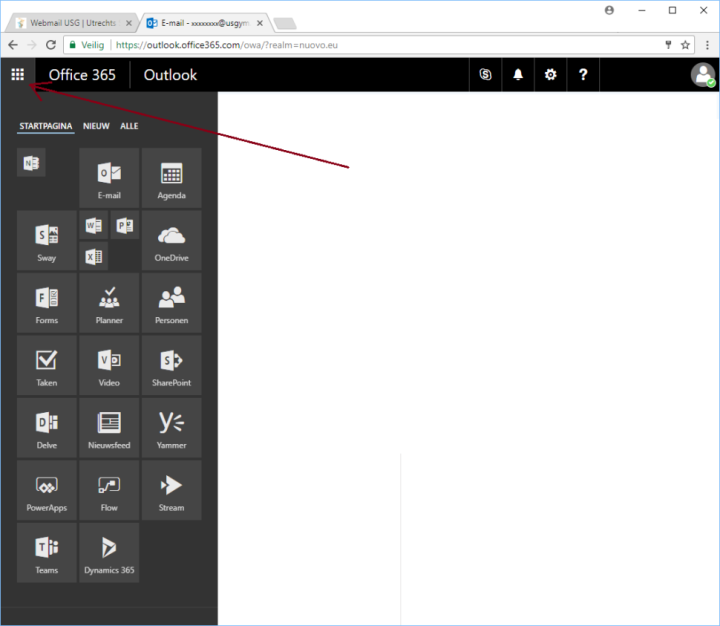Open the Chrome menu three dots

pos(707,45)
